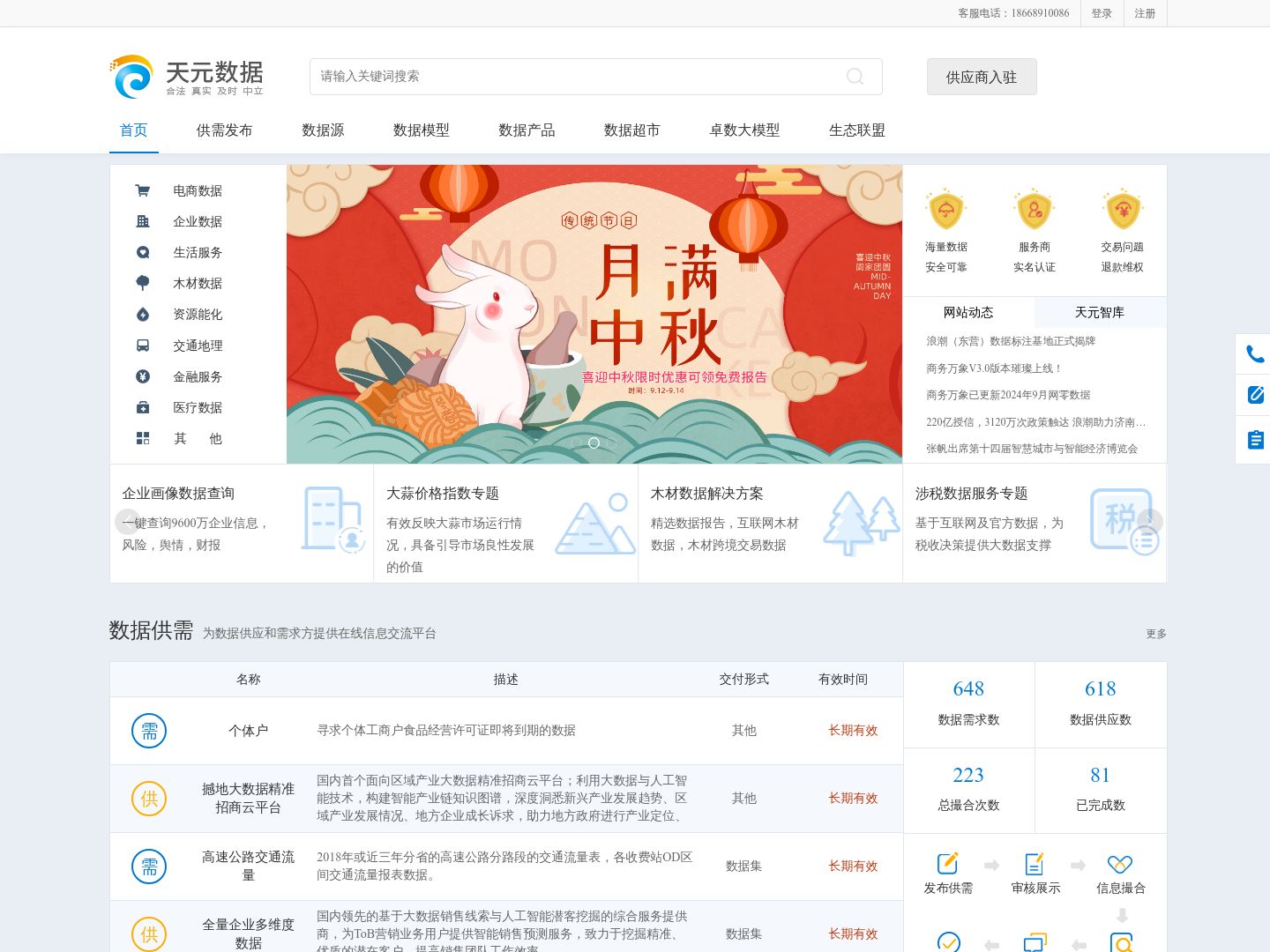Click the yen icon for 金融服务

(143, 376)
